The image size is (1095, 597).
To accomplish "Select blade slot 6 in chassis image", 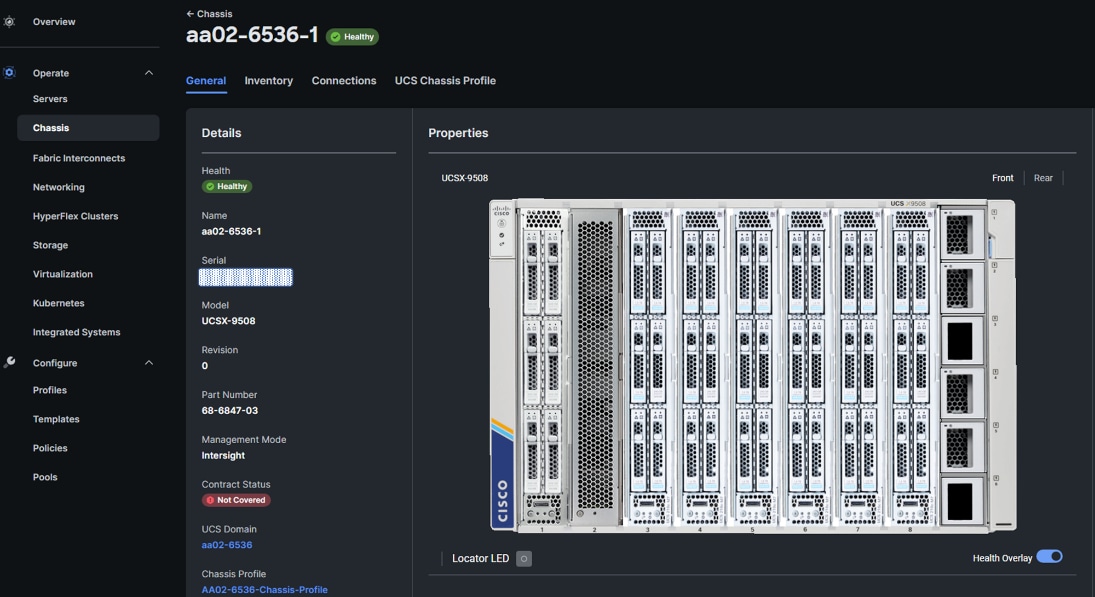I will pos(805,367).
